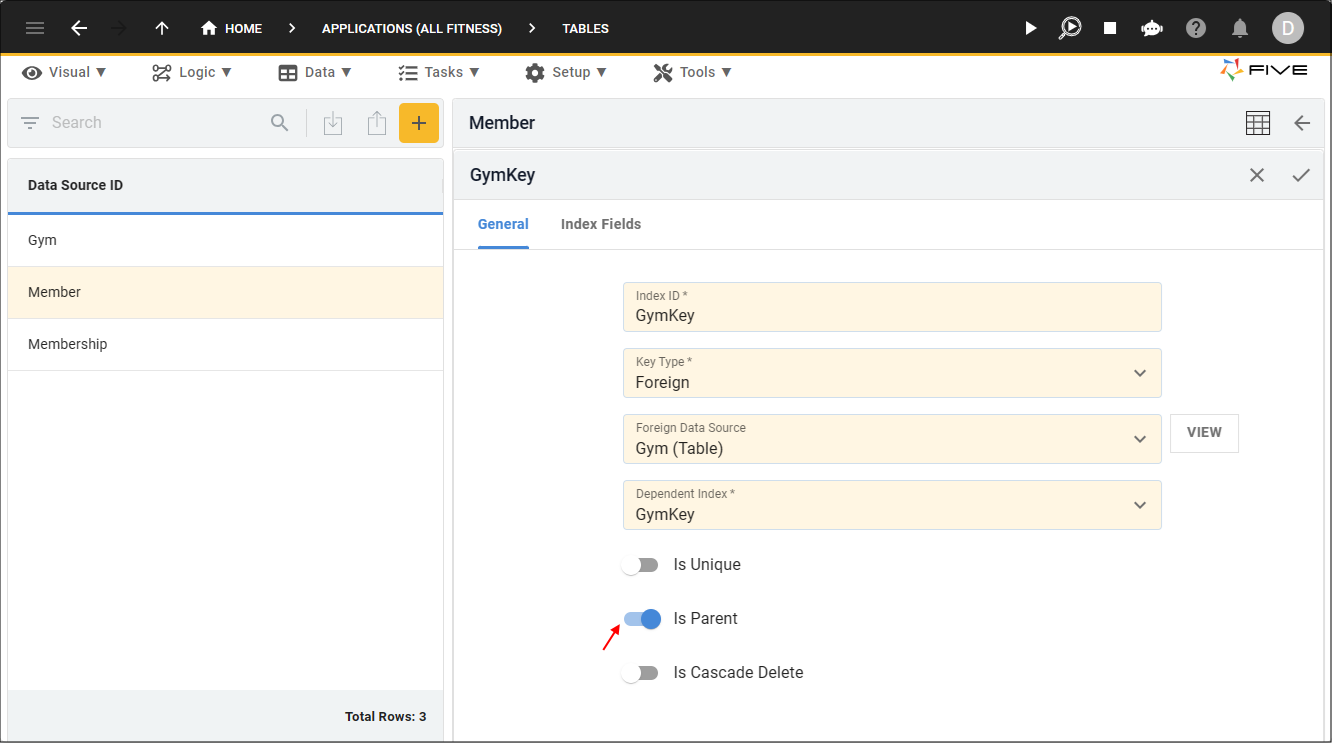Save GymKey with check mark

coord(1301,175)
